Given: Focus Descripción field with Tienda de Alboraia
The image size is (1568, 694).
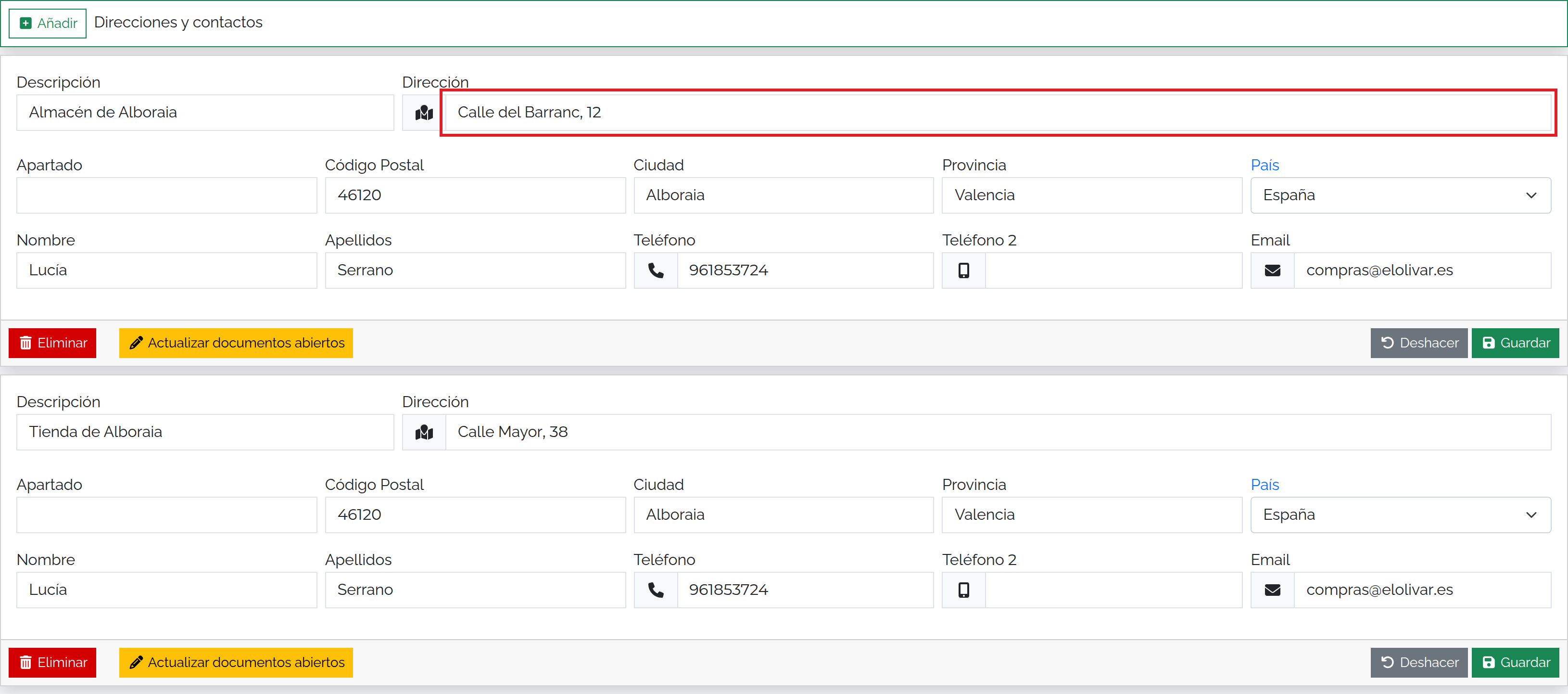Looking at the screenshot, I should tap(205, 433).
